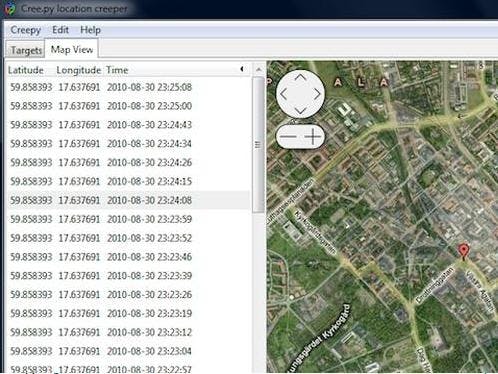Open the Edit menu

(60, 30)
